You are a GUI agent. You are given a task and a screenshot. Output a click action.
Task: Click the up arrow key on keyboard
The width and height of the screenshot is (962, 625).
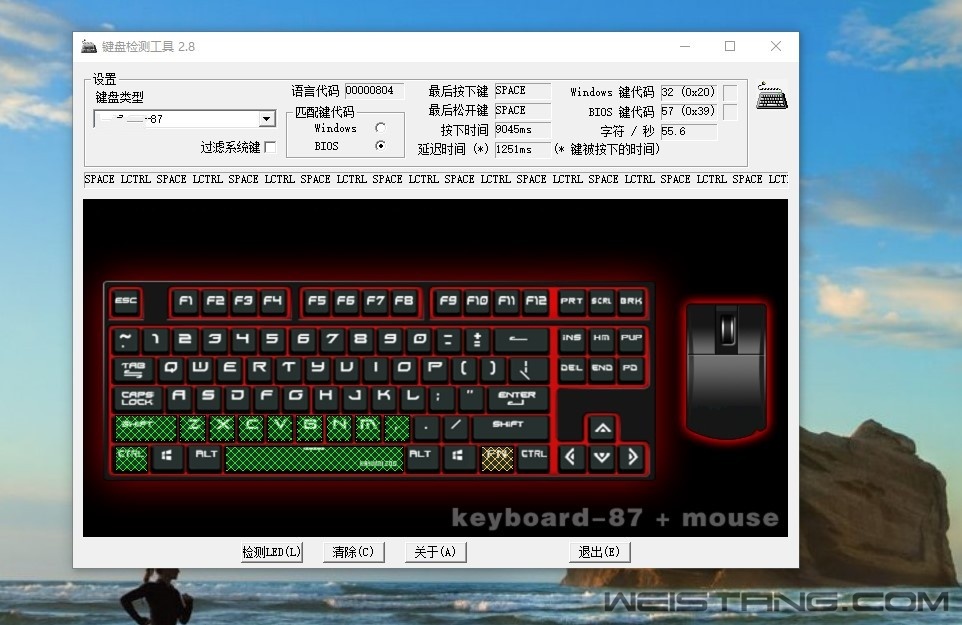601,429
